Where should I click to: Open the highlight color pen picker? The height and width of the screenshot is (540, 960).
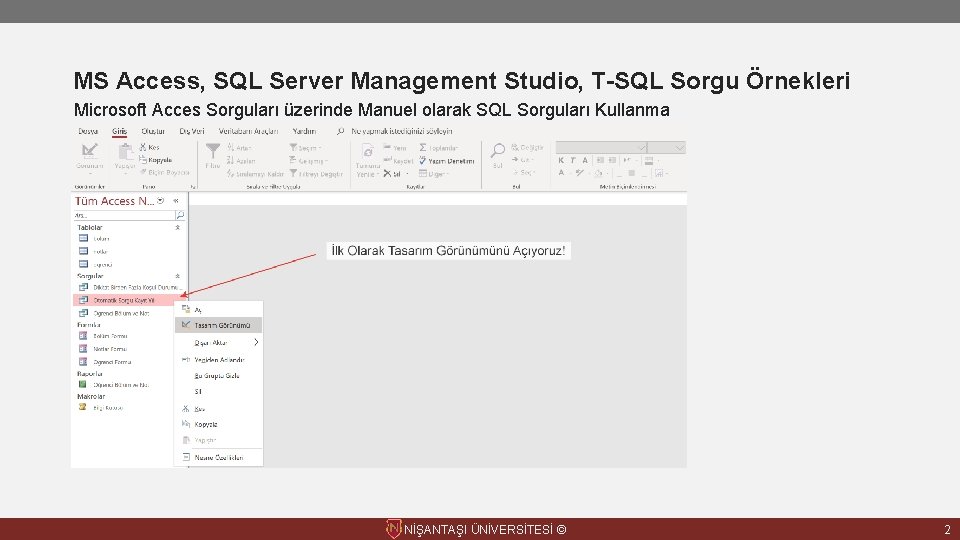coord(580,173)
